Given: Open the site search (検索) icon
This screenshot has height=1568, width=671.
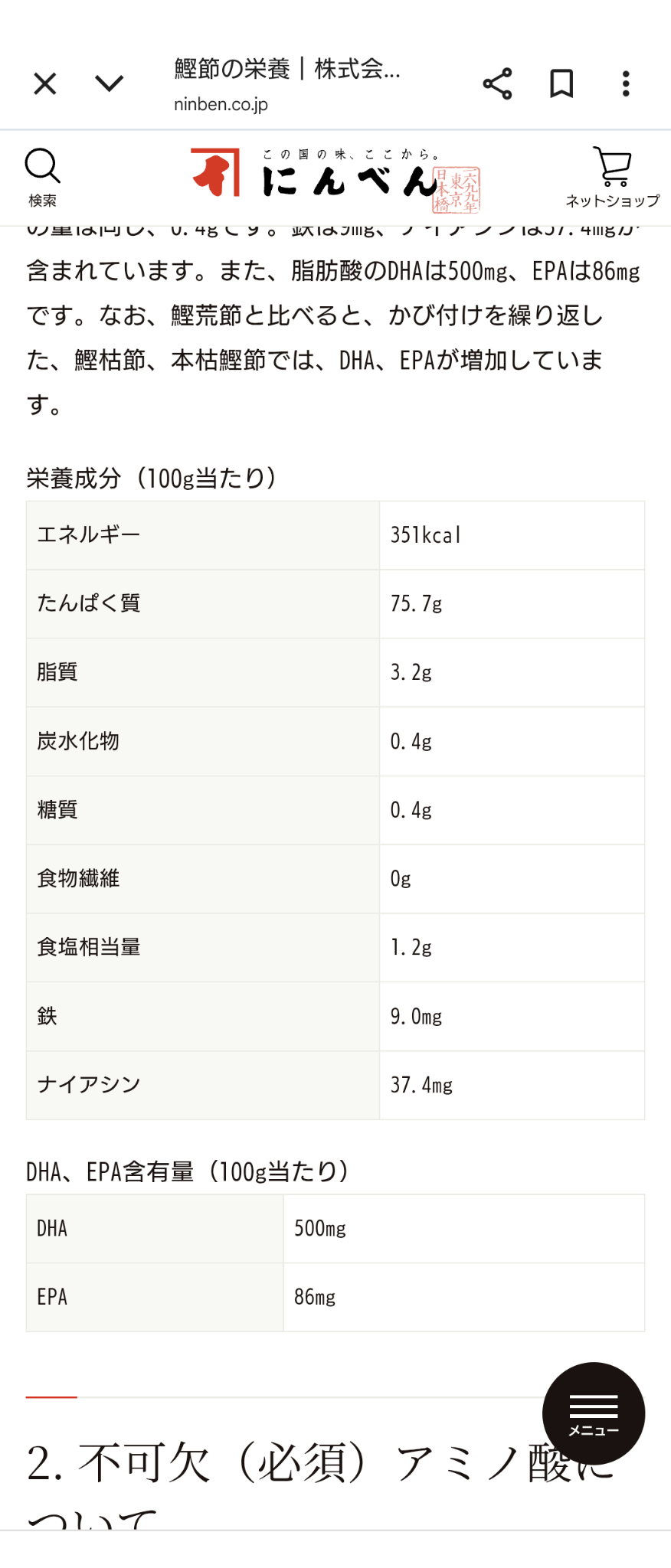Looking at the screenshot, I should (42, 178).
